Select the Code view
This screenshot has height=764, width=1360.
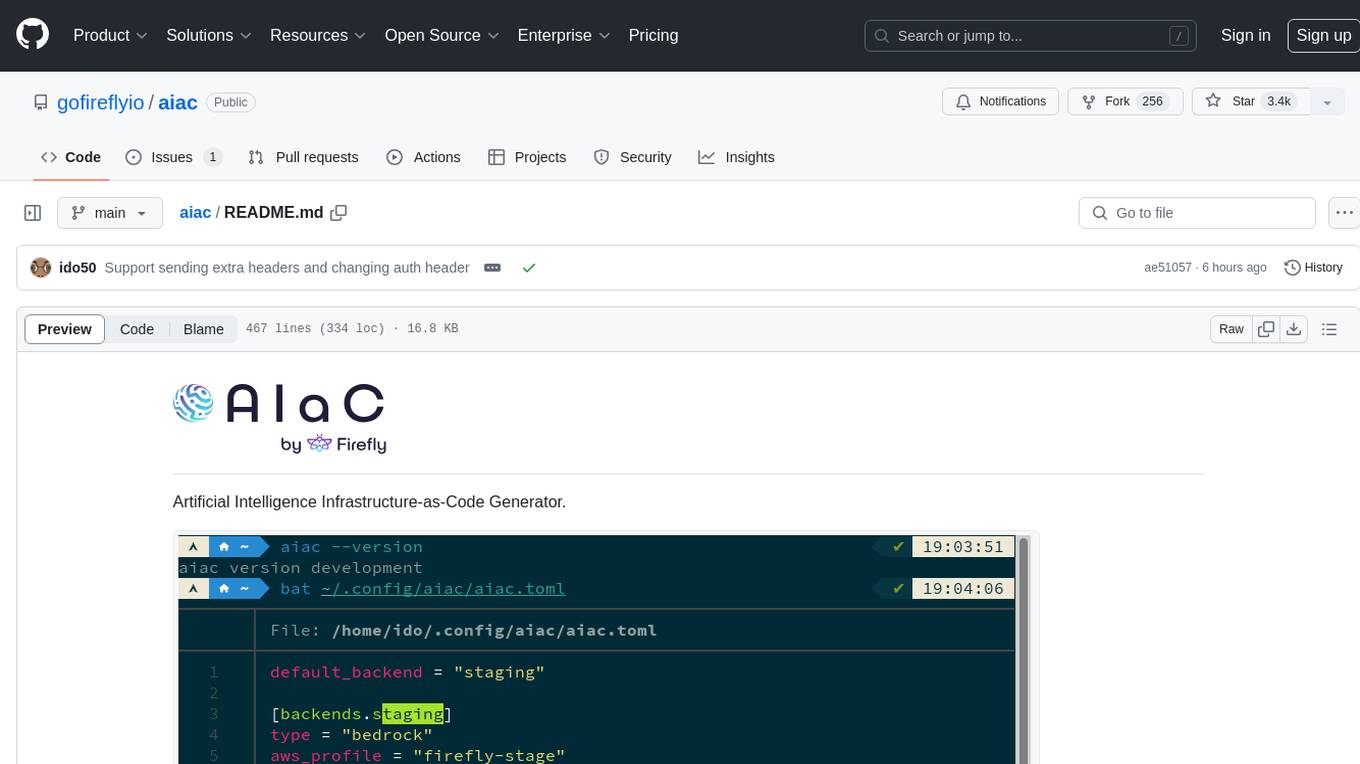pos(137,329)
